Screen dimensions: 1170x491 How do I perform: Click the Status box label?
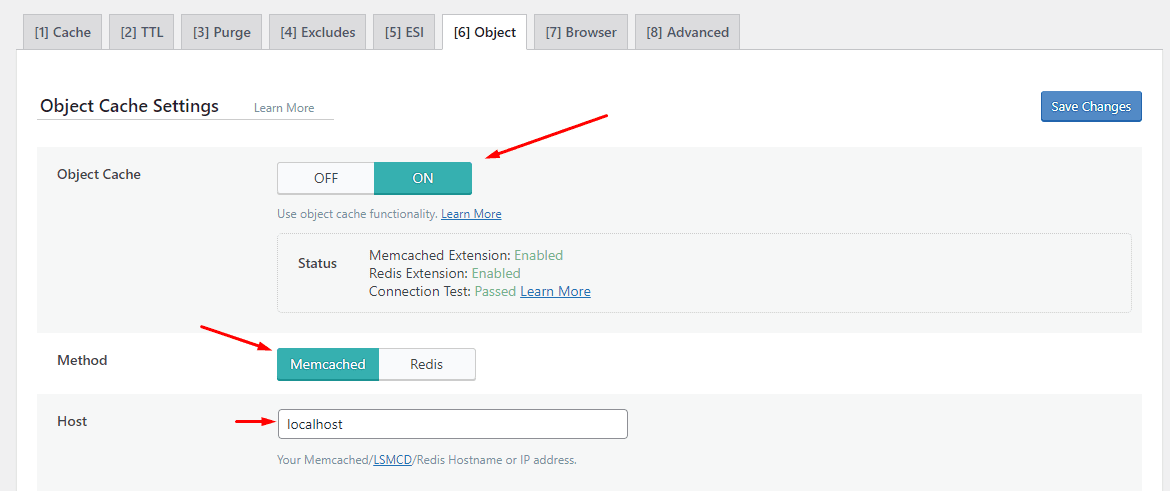tap(317, 263)
